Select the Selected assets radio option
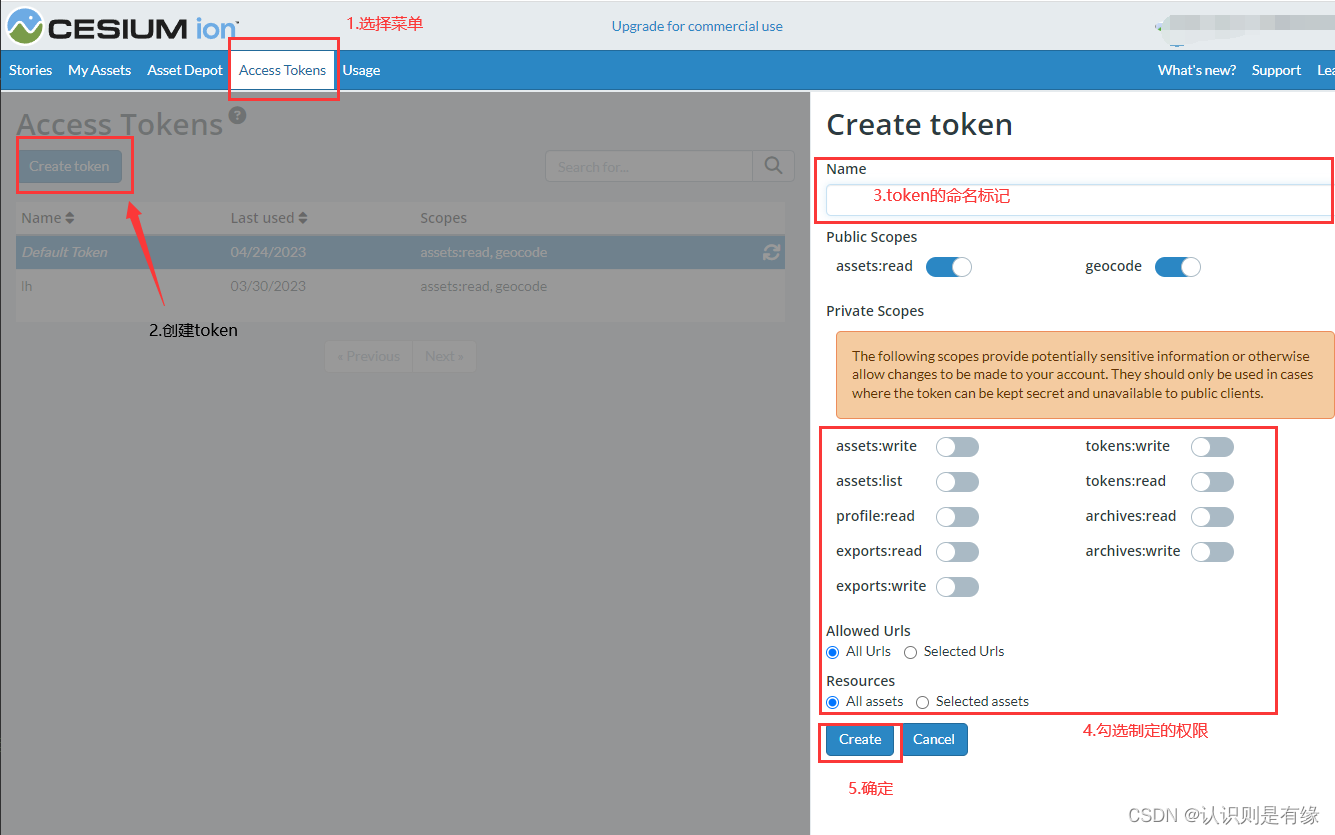This screenshot has height=835, width=1335. pos(922,702)
